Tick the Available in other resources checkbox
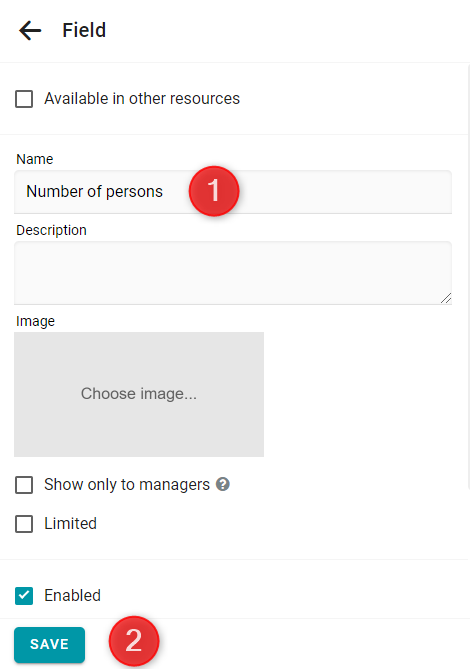The image size is (470, 669). tap(24, 99)
